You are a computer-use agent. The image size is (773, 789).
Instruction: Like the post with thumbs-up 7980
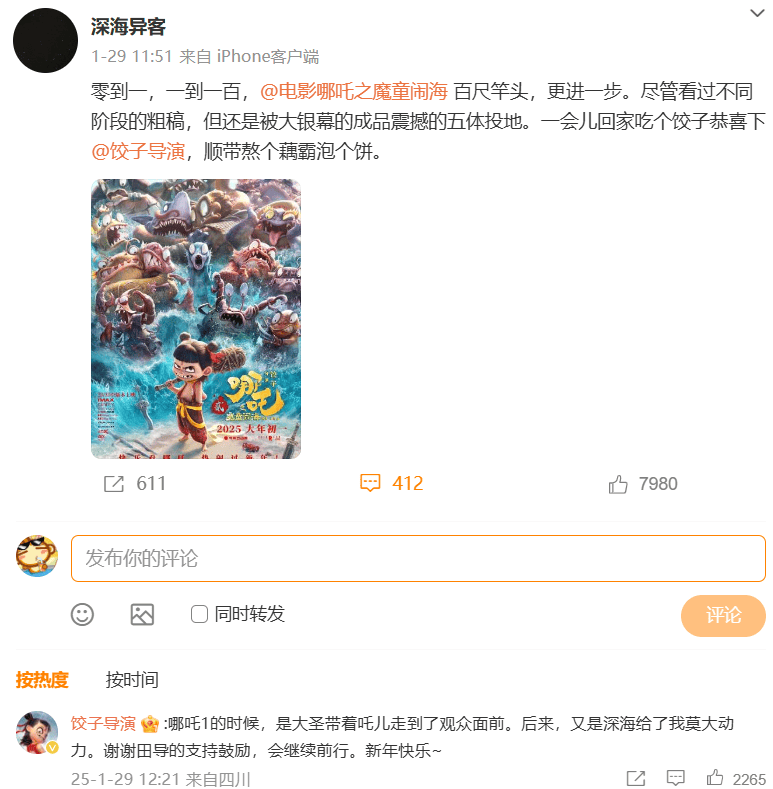coord(618,484)
